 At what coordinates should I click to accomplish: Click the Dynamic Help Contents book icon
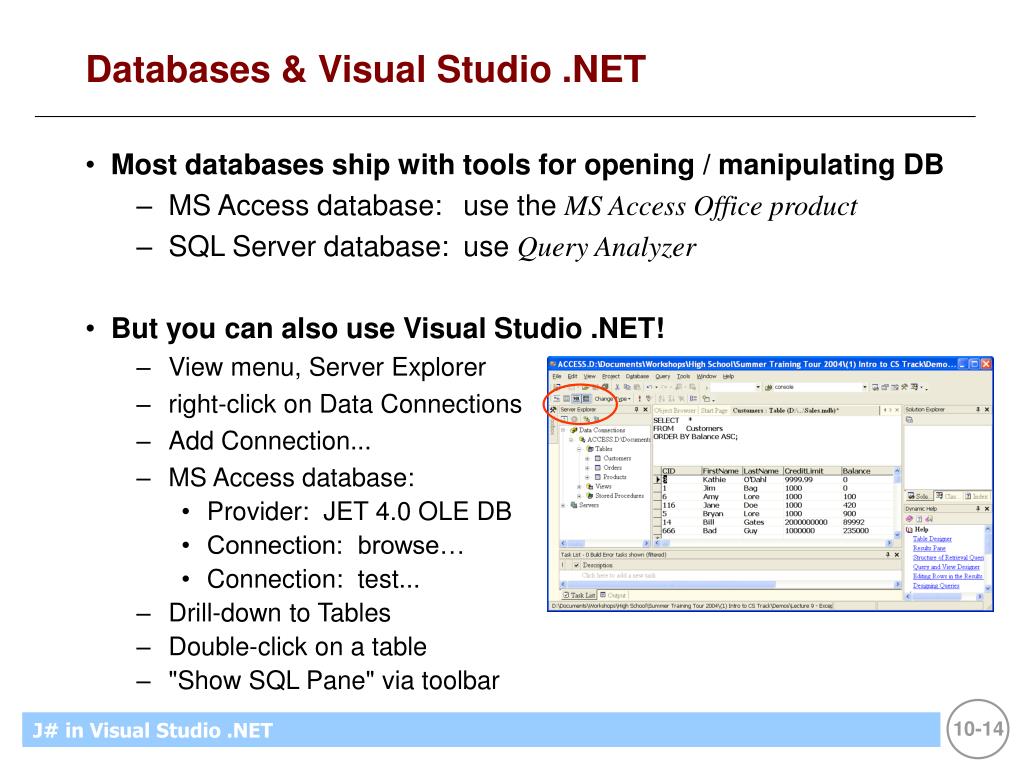point(909,519)
